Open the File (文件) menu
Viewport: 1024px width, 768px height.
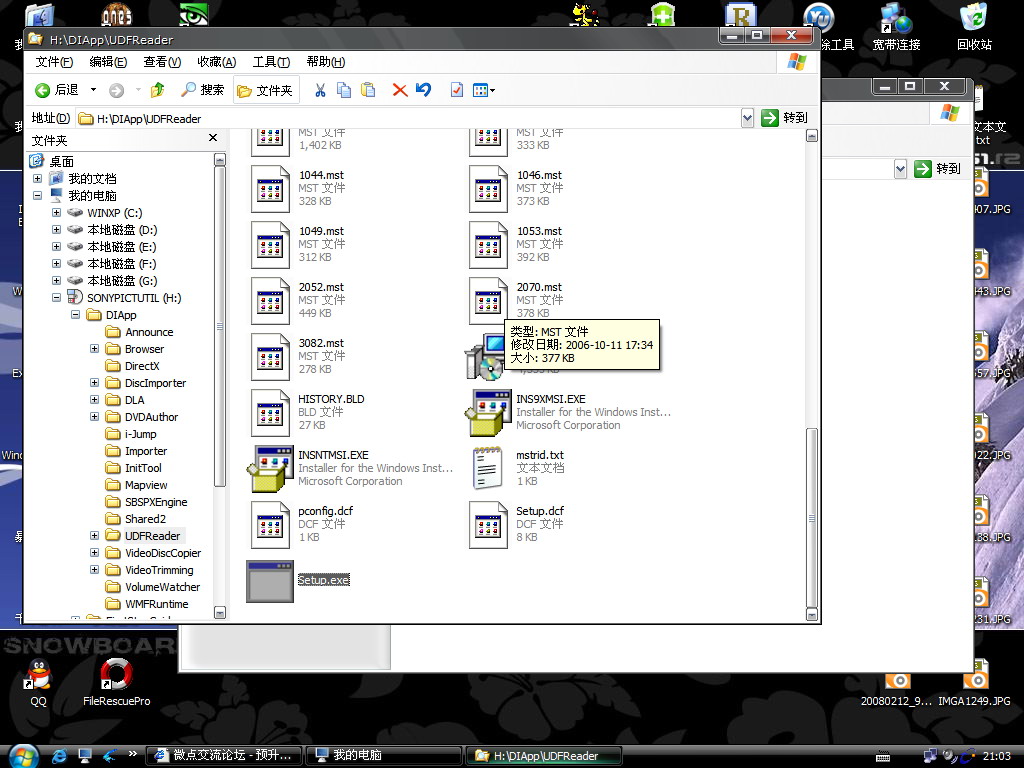54,62
